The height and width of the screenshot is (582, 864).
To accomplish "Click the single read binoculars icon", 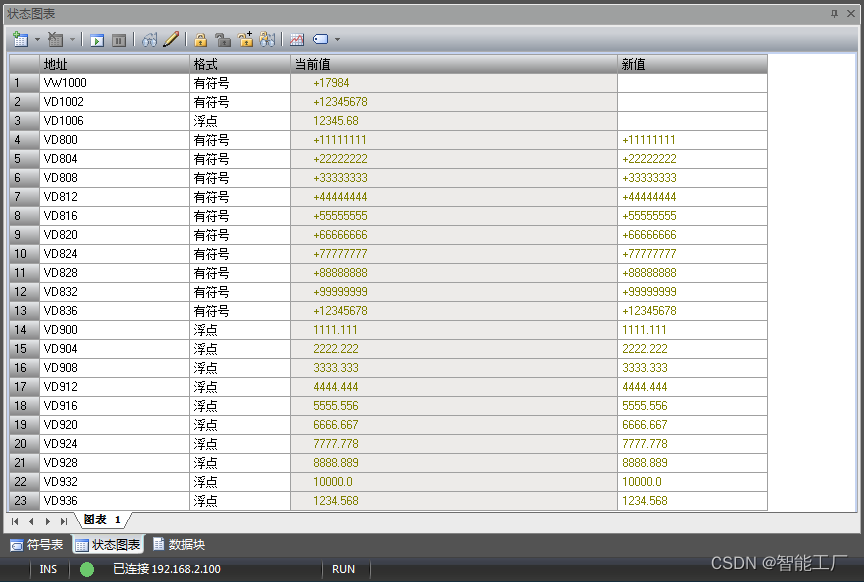I will tap(149, 40).
